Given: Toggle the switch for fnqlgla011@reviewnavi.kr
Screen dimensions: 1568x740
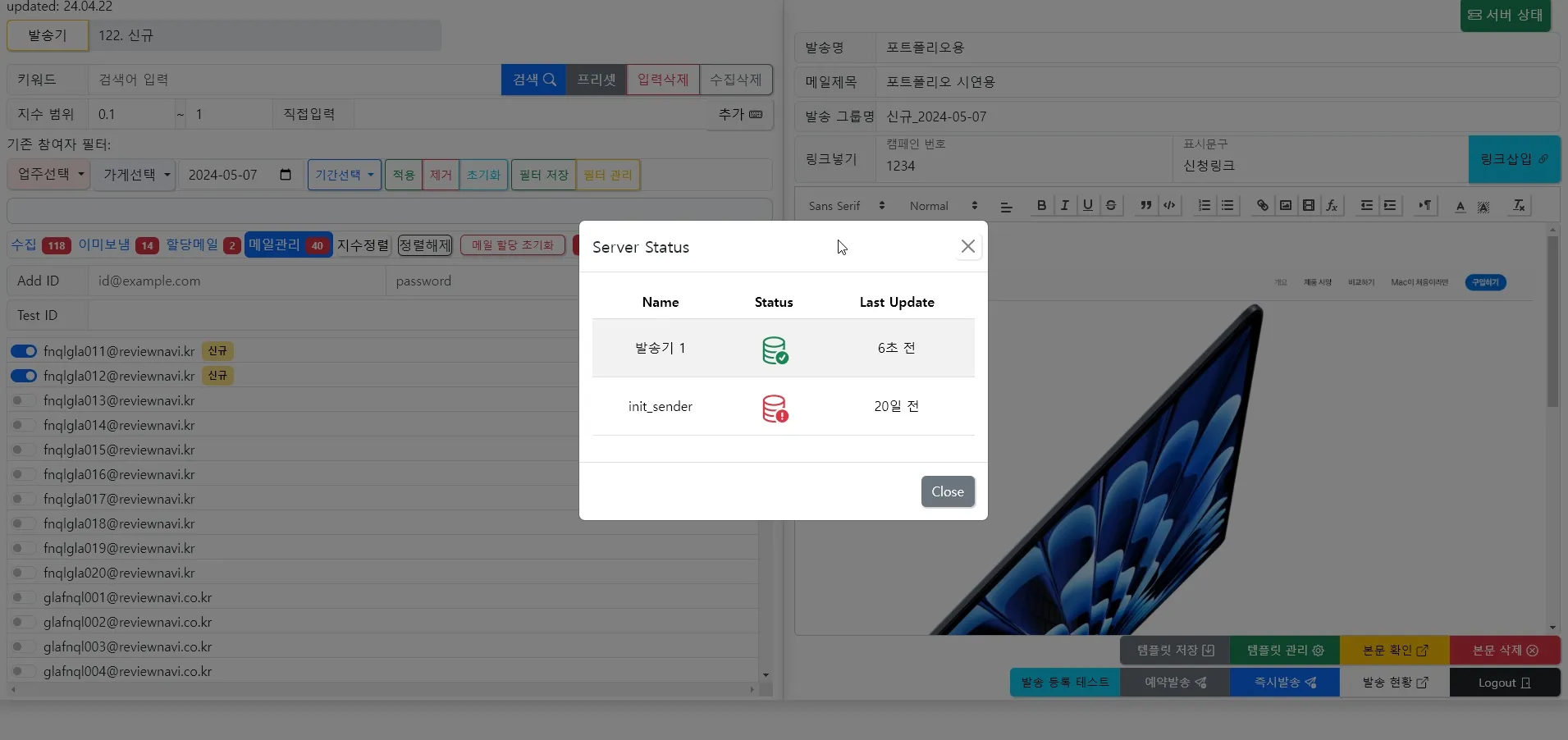Looking at the screenshot, I should 24,351.
